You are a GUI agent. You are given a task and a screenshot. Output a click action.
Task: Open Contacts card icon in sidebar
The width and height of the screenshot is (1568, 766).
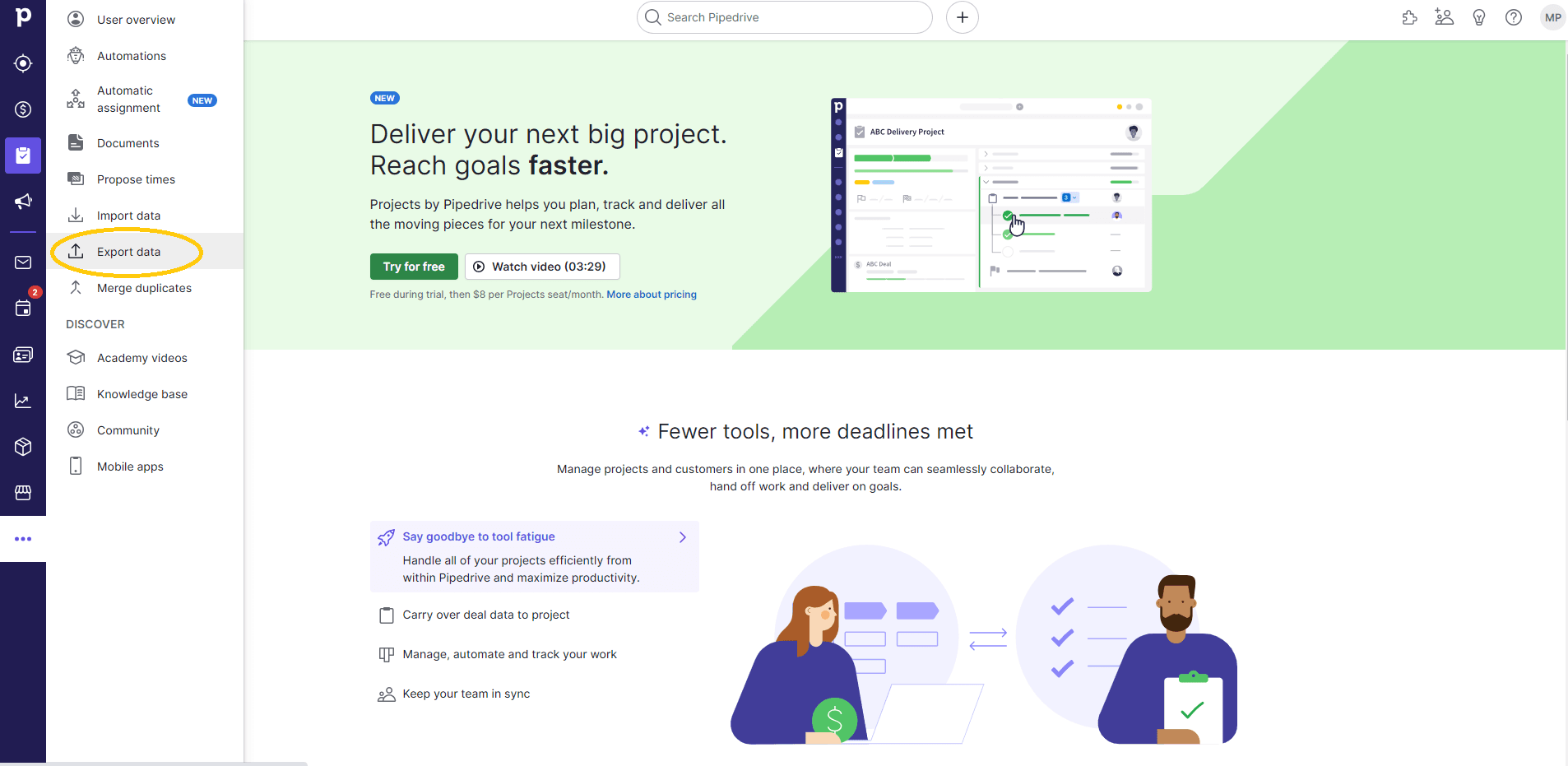click(23, 355)
